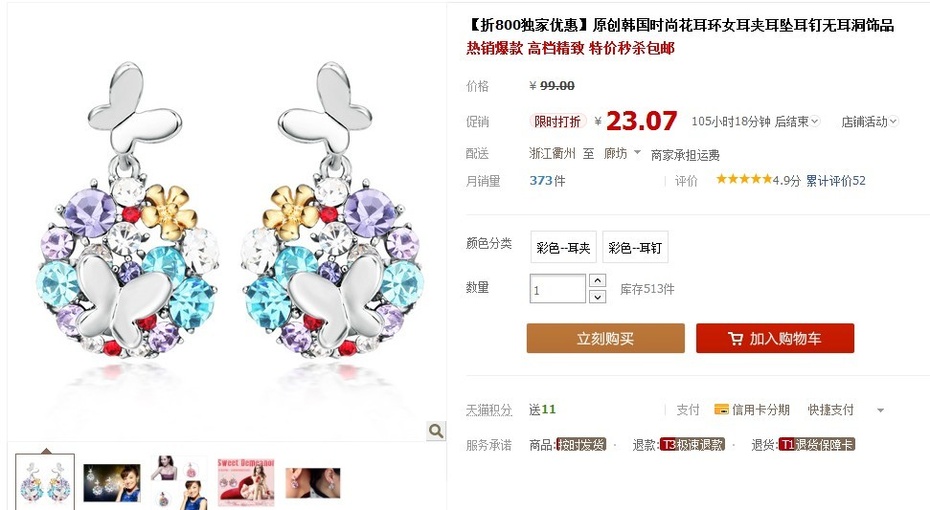The width and height of the screenshot is (930, 510).
Task: Click the T3 极速退款 badge
Action: [x=692, y=444]
